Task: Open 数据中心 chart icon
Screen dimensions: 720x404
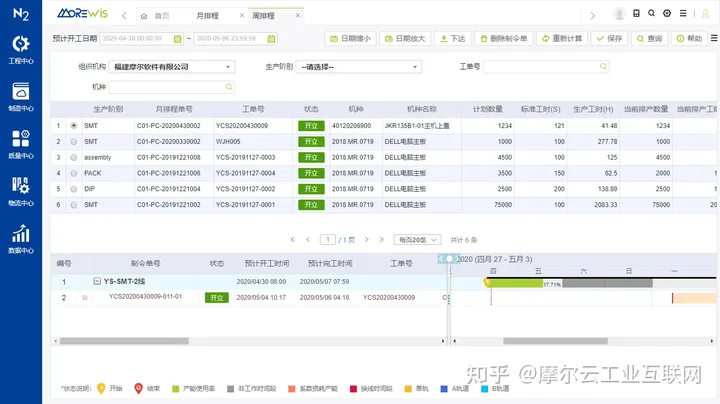Action: (x=20, y=238)
